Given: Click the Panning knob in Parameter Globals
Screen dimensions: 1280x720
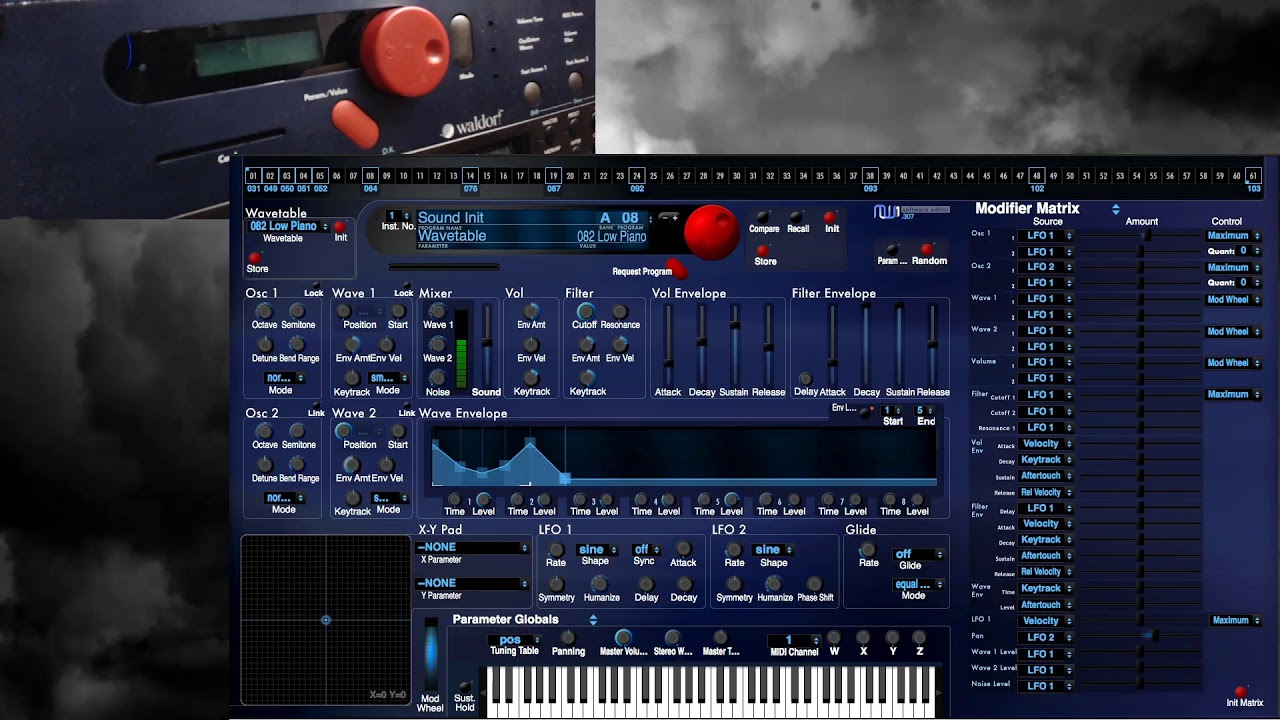Looking at the screenshot, I should point(568,637).
